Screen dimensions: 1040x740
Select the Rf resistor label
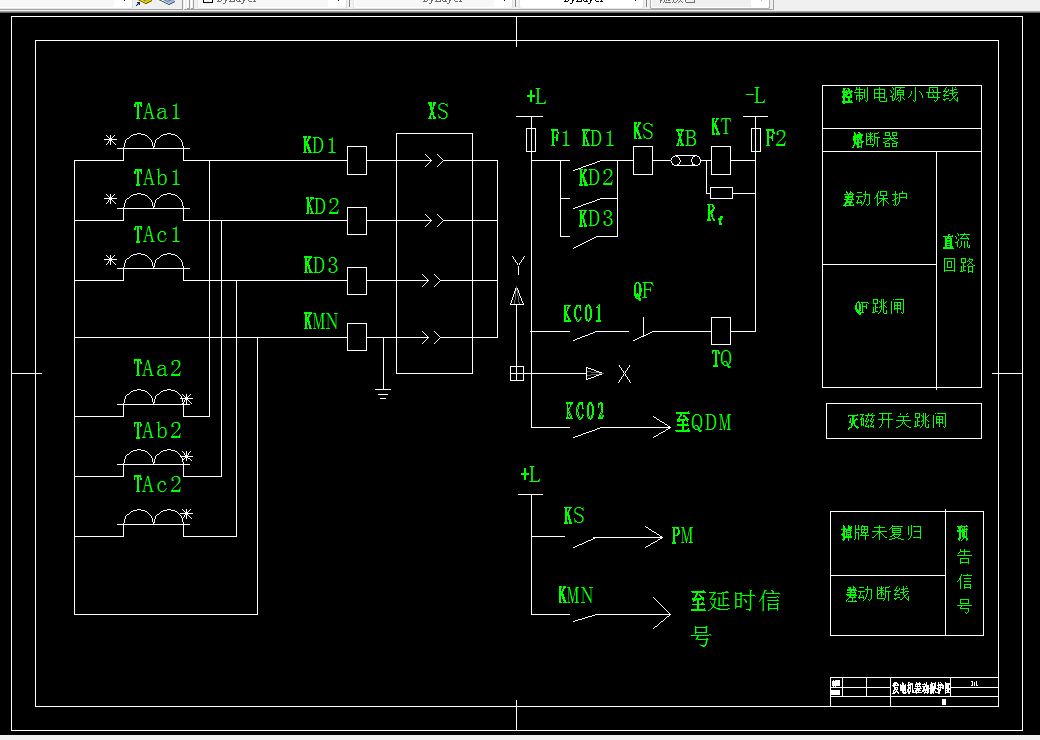point(714,215)
